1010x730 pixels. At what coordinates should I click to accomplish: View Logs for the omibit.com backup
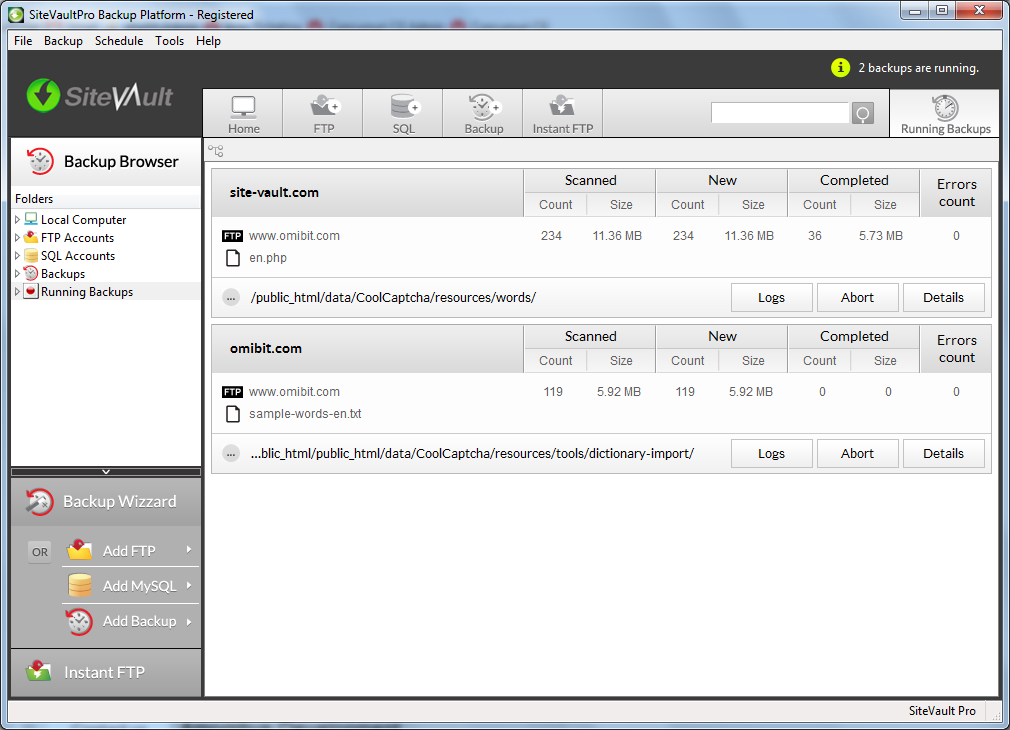coord(771,453)
